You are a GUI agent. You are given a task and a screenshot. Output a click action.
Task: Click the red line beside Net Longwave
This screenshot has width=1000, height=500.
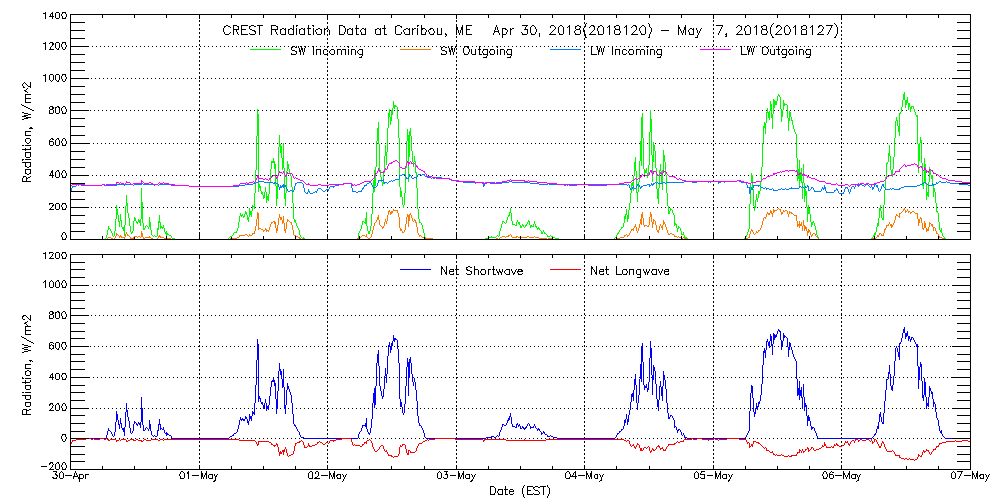coord(565,270)
